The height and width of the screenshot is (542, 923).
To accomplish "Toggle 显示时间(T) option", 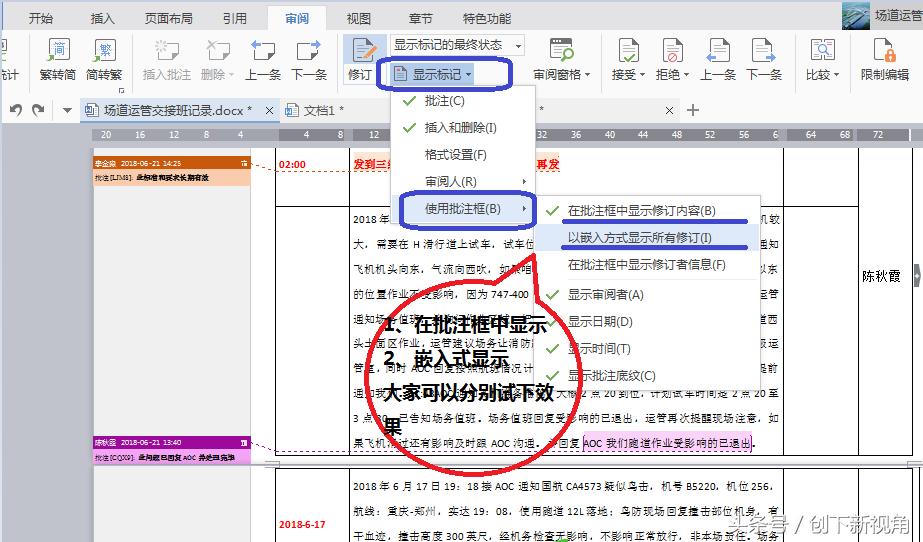I will click(x=646, y=349).
